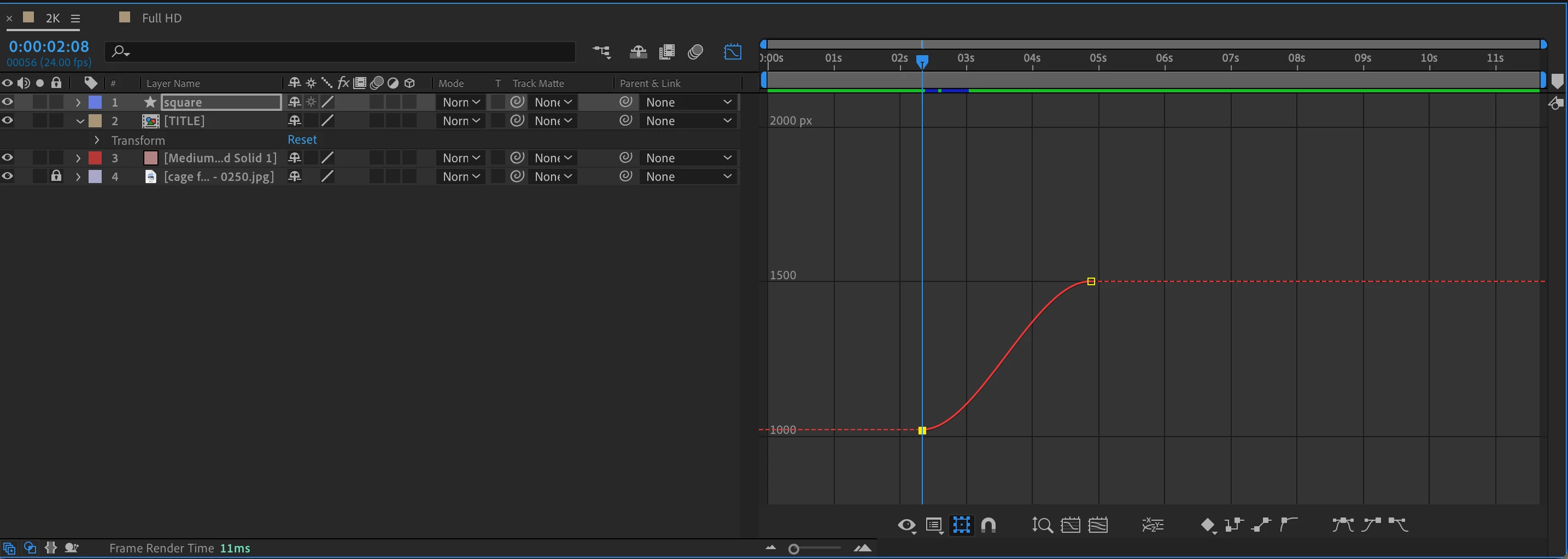Choose which properties show in graph editor
Image resolution: width=1568 pixels, height=559 pixels.
click(x=906, y=525)
